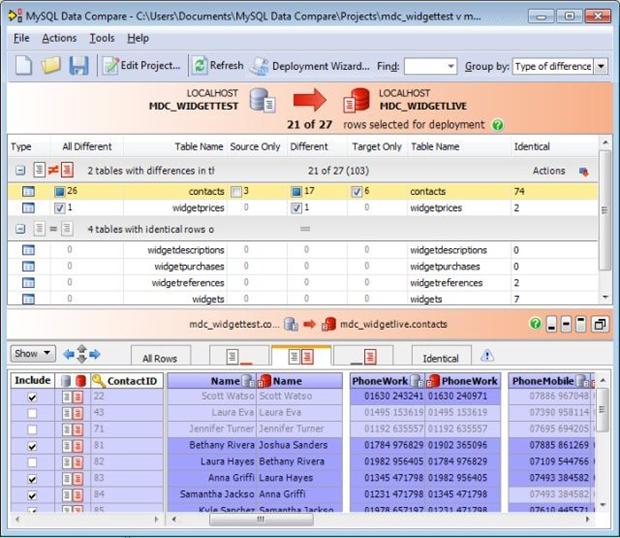
Task: Check Include for ContactID 82
Action: [32, 462]
